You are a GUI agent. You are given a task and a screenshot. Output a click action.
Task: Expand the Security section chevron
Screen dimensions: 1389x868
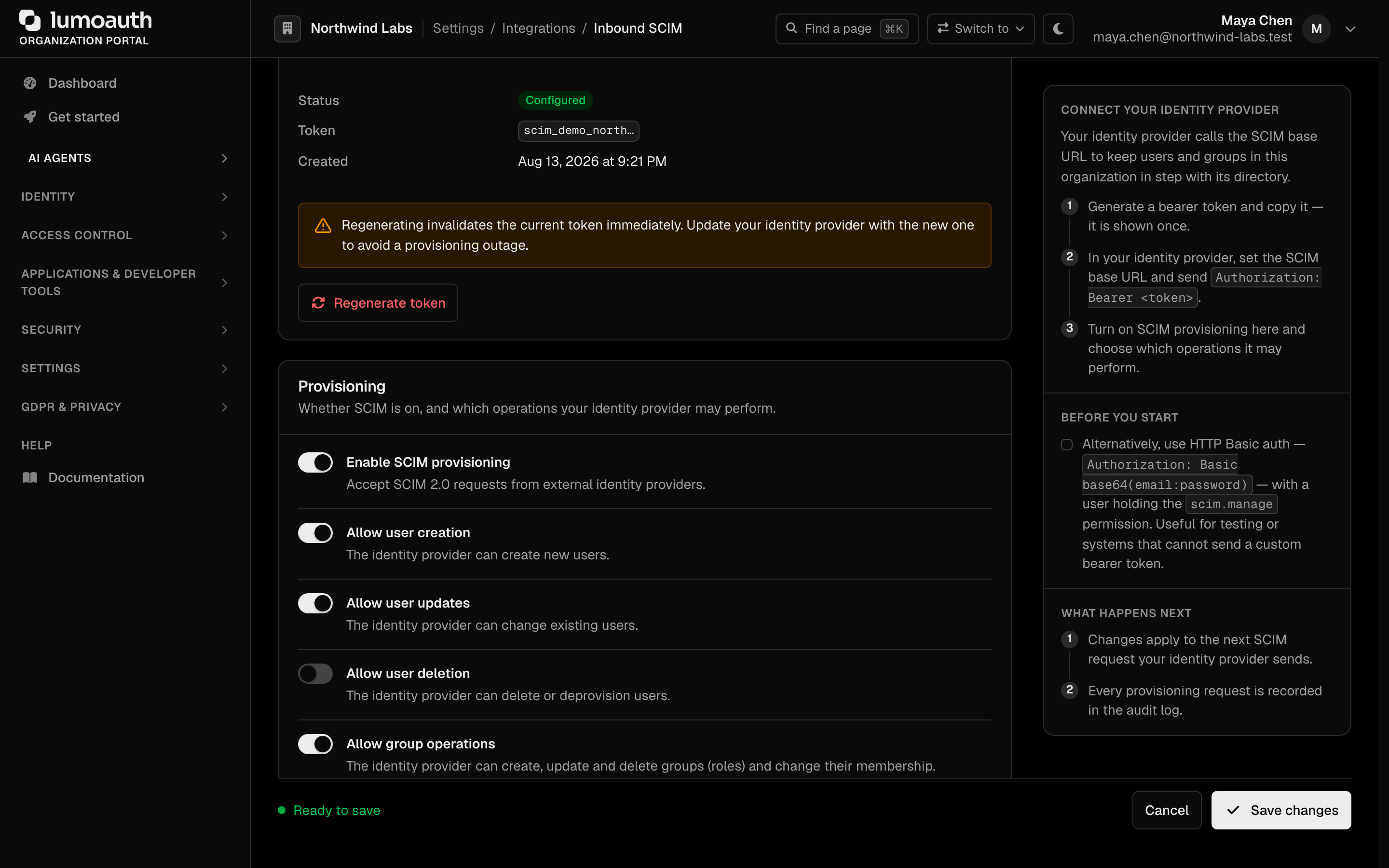pyautogui.click(x=224, y=329)
